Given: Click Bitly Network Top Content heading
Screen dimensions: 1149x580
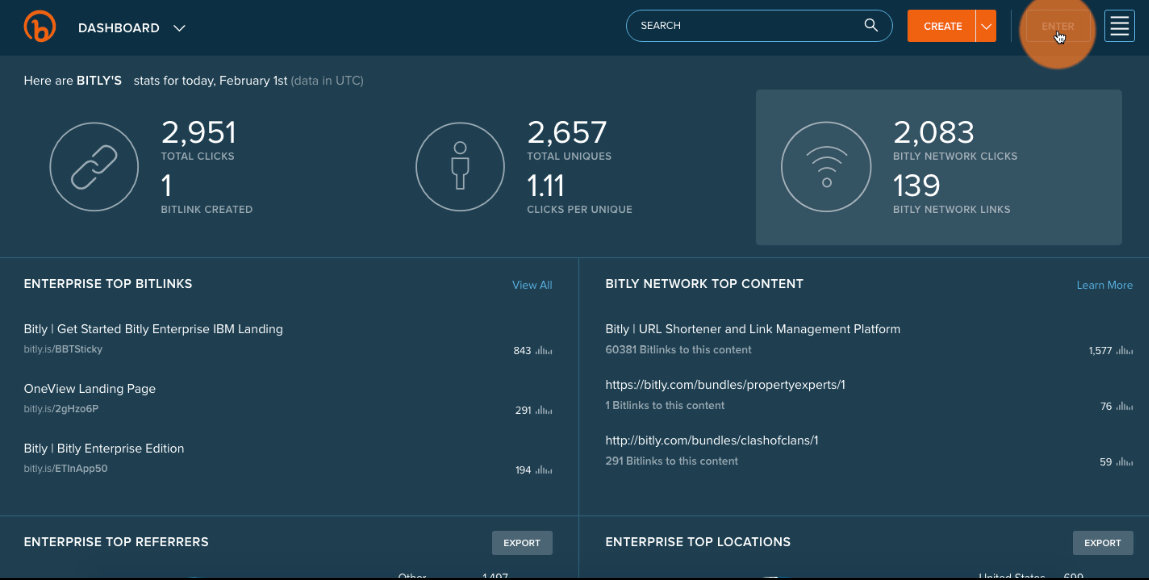Looking at the screenshot, I should (x=704, y=284).
